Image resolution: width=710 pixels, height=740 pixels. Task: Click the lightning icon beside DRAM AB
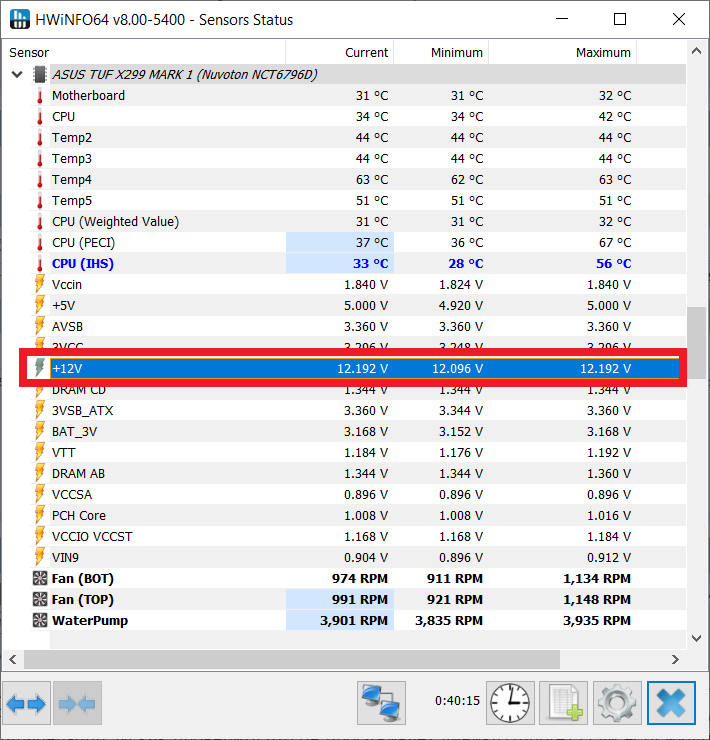coord(40,474)
